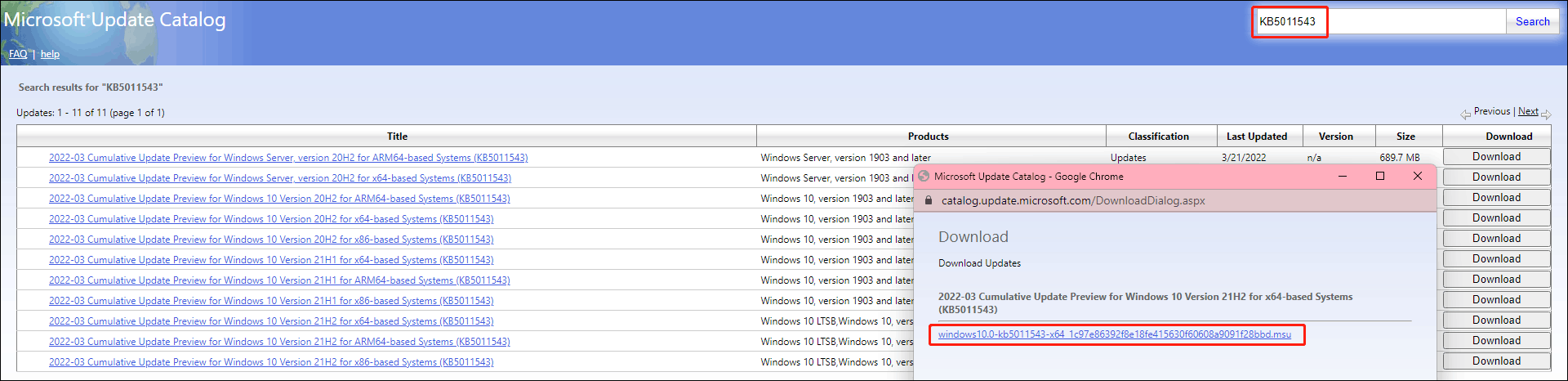The height and width of the screenshot is (381, 1568).
Task: Download the Windows 10 21H1 ARM64 update
Action: click(x=1496, y=280)
